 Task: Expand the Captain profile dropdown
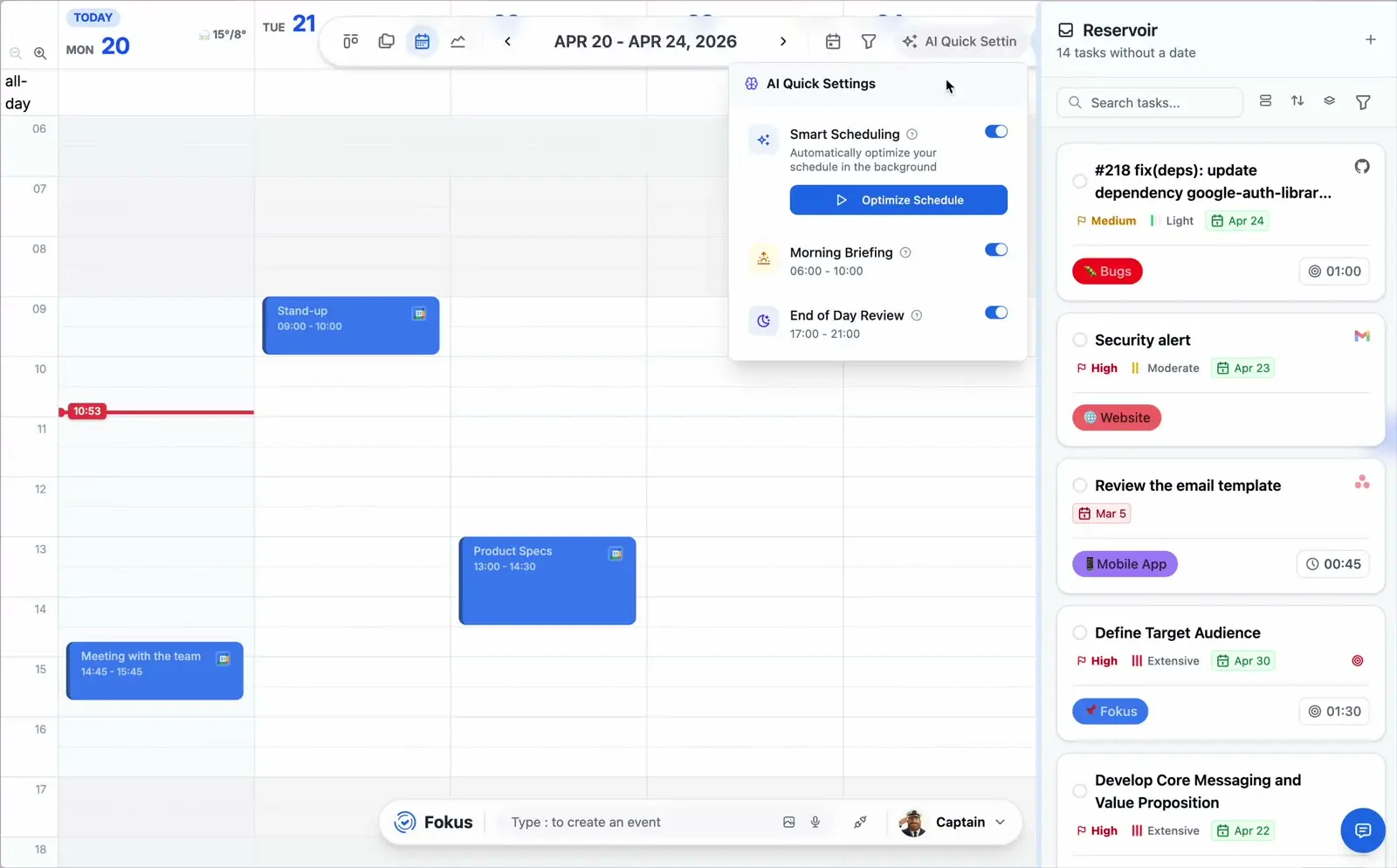click(x=1001, y=822)
